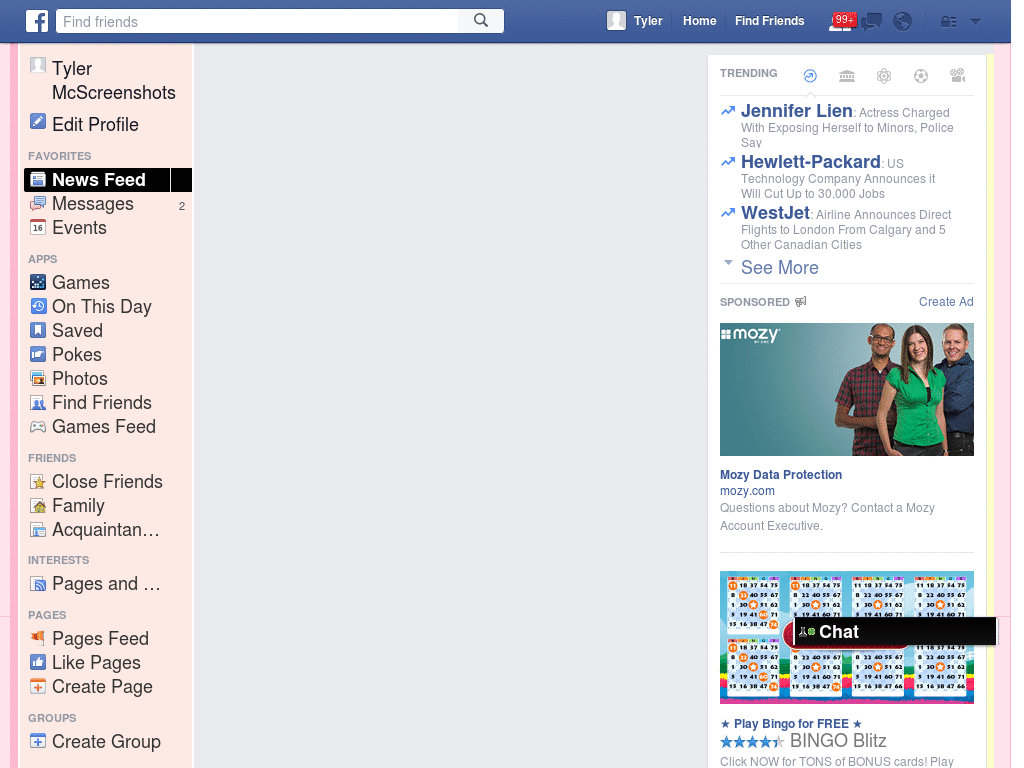View notifications via the globe icon
Viewport: 1024px width, 768px height.
(x=902, y=21)
